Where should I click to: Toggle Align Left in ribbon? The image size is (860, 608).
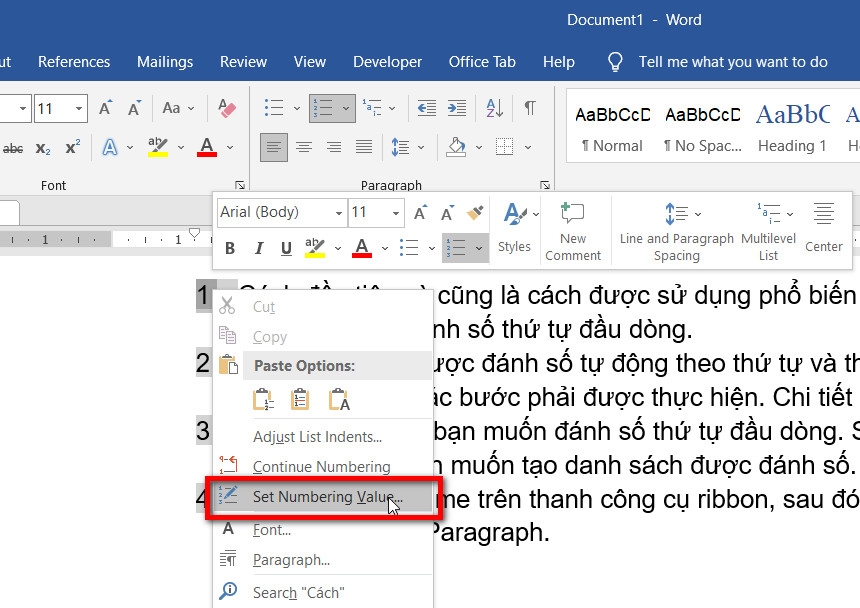point(274,147)
